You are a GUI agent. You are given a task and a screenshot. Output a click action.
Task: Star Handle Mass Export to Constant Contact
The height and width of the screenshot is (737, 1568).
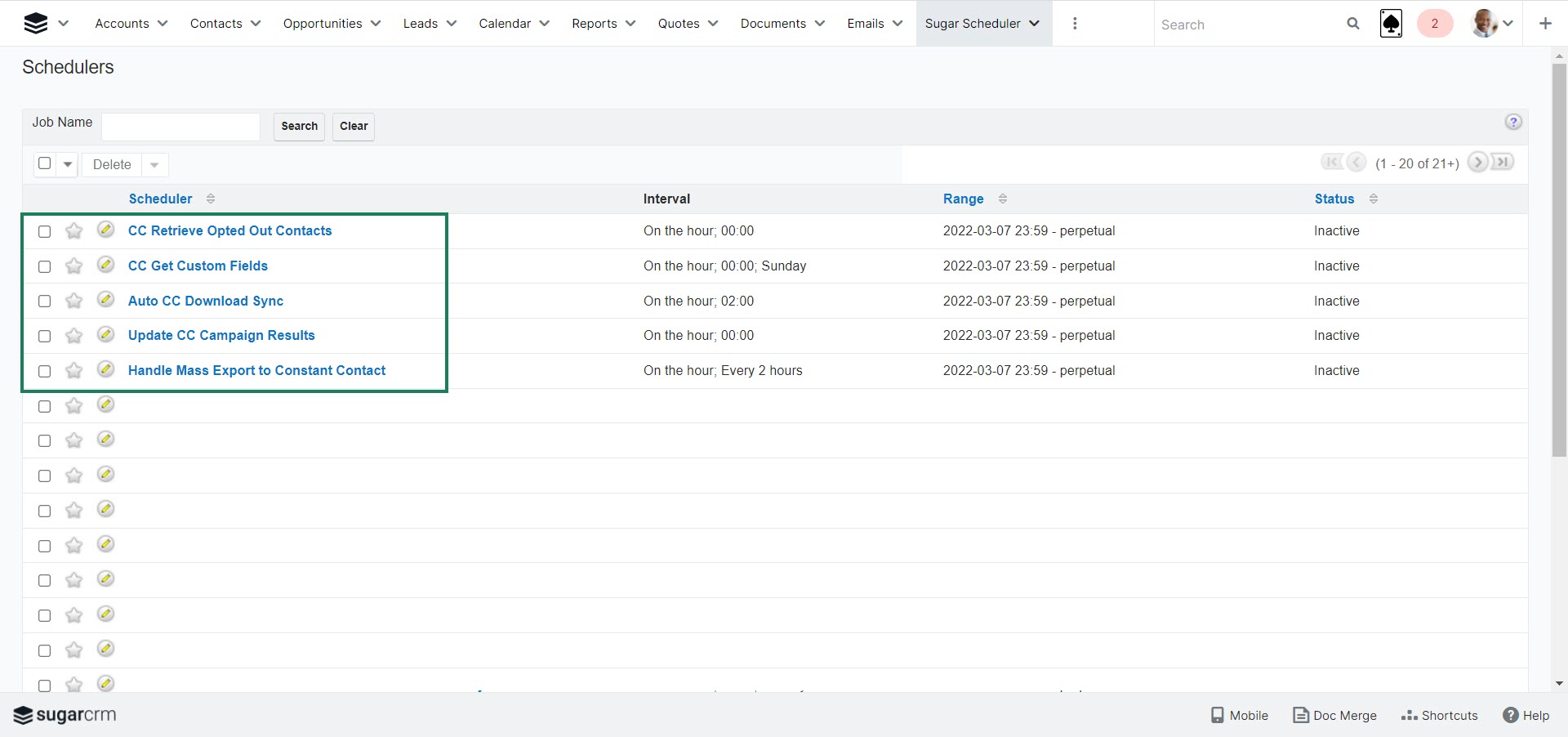coord(73,371)
